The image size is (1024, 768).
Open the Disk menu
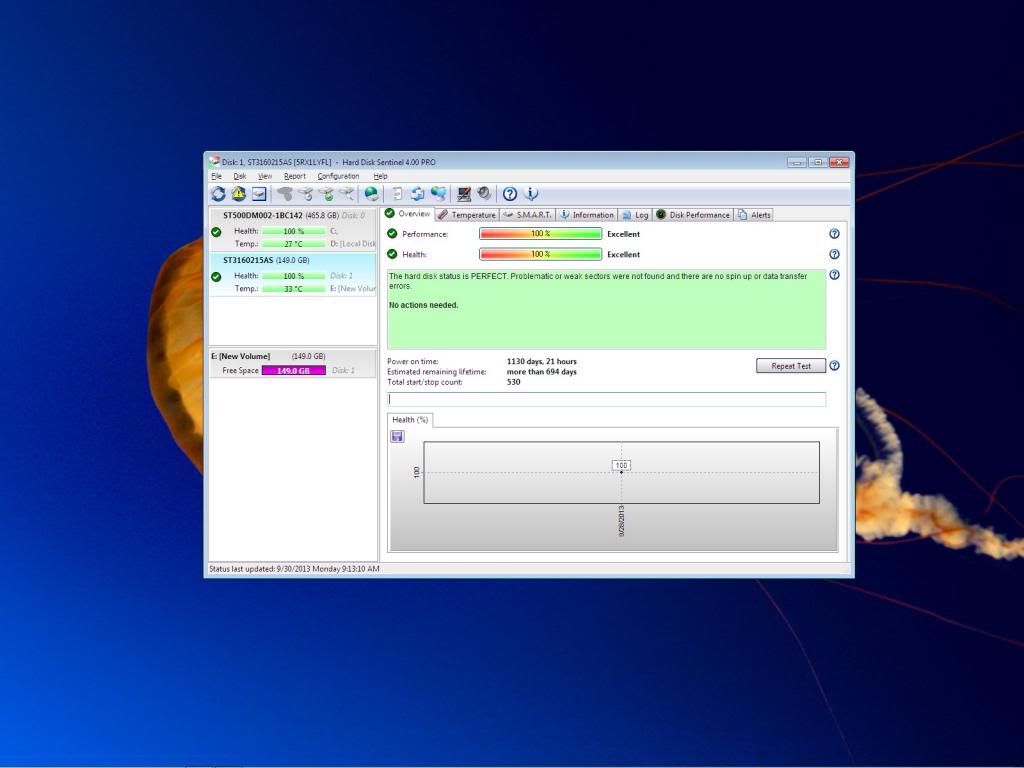pos(240,176)
